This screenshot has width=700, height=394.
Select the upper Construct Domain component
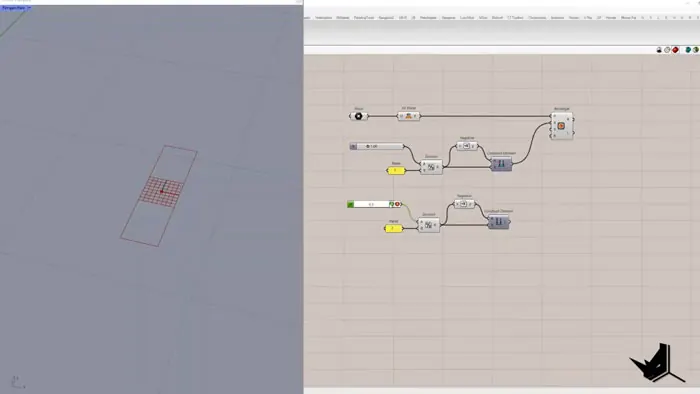[x=501, y=164]
